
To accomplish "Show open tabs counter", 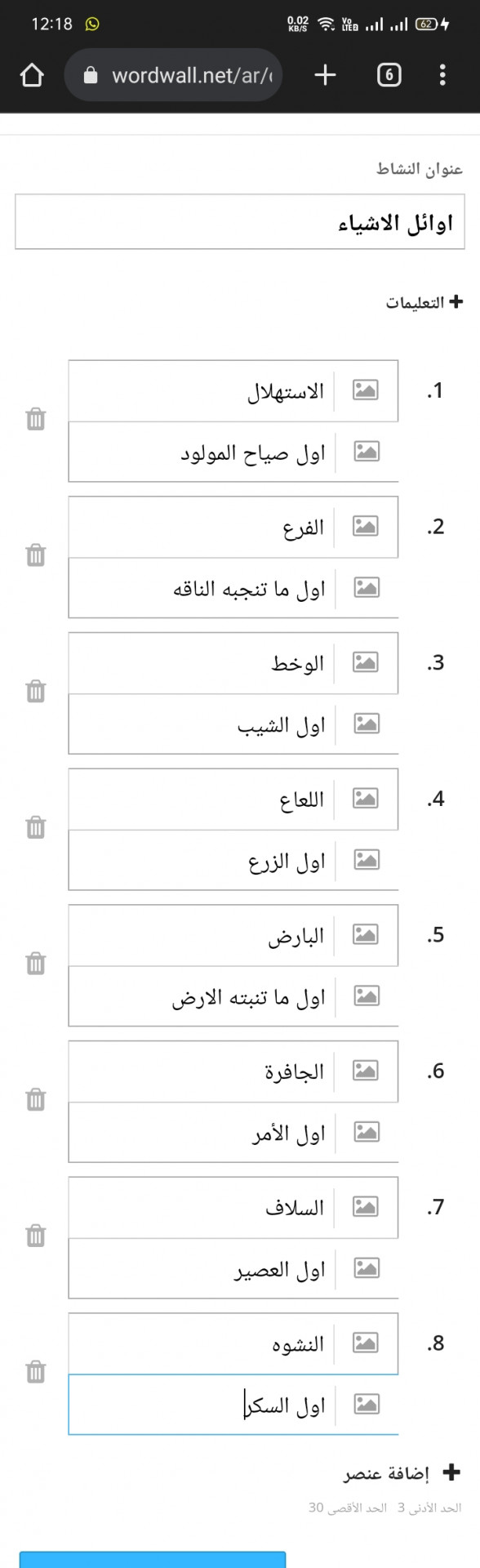I will point(389,75).
